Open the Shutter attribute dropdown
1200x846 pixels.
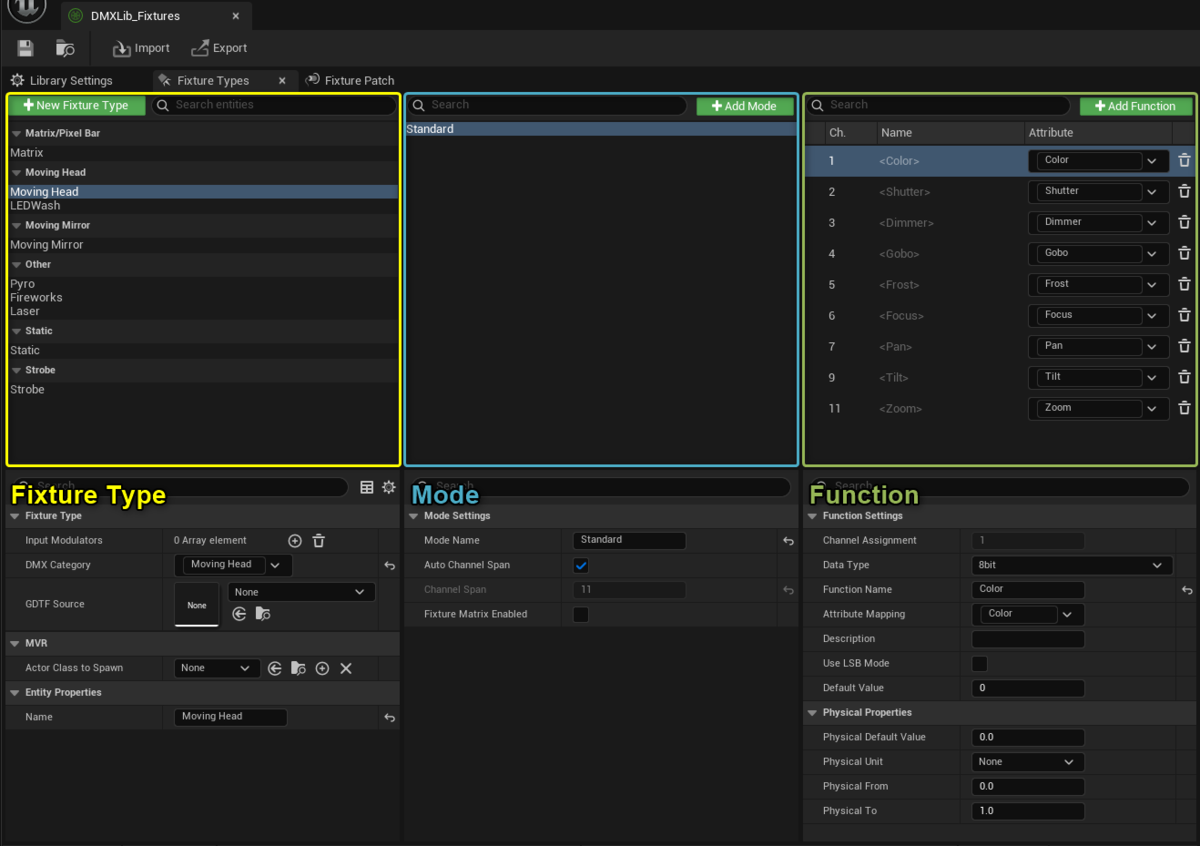[x=1098, y=191]
